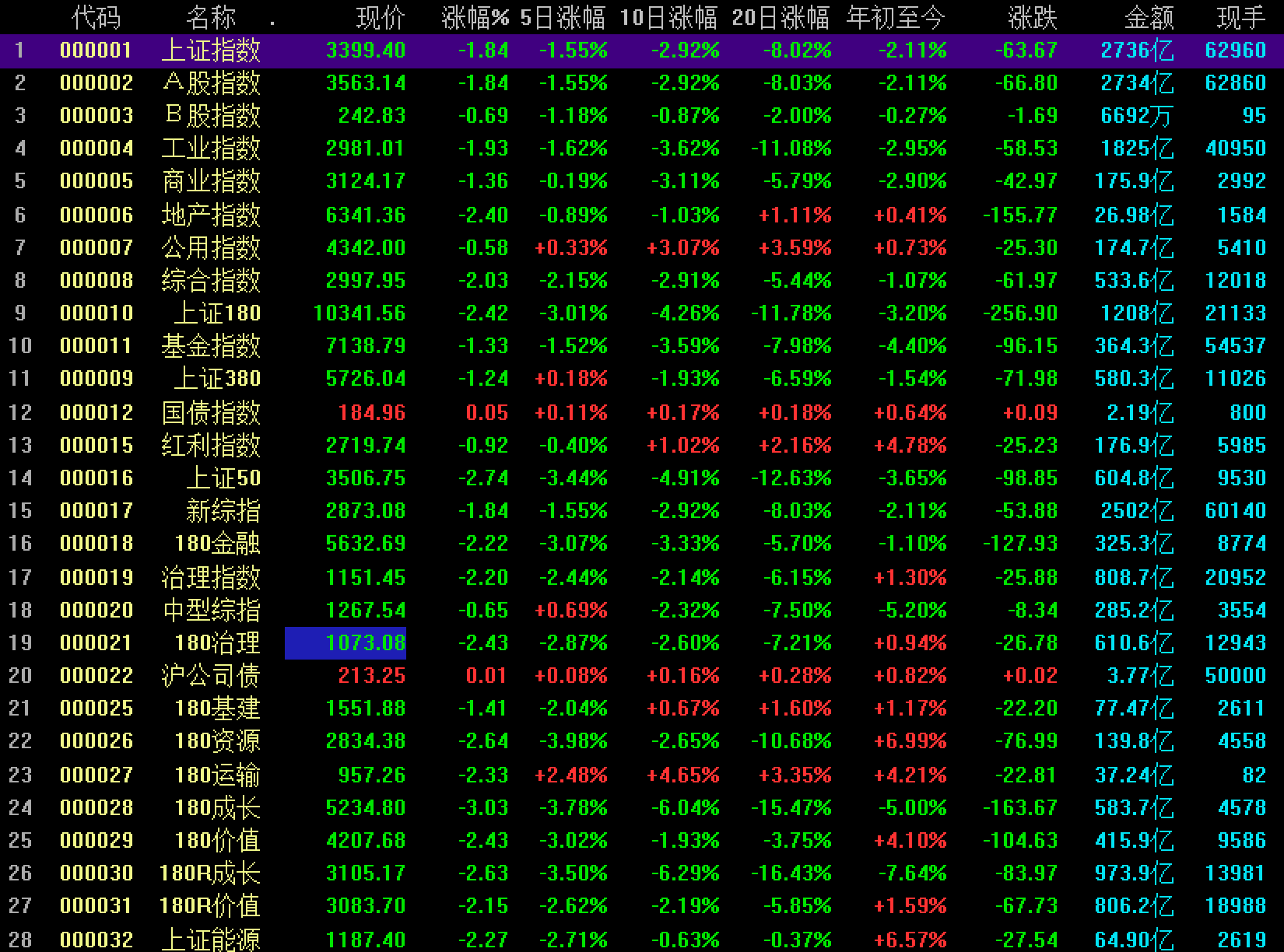Image resolution: width=1284 pixels, height=952 pixels.
Task: Sort by the 涨幅% column header
Action: (x=475, y=16)
